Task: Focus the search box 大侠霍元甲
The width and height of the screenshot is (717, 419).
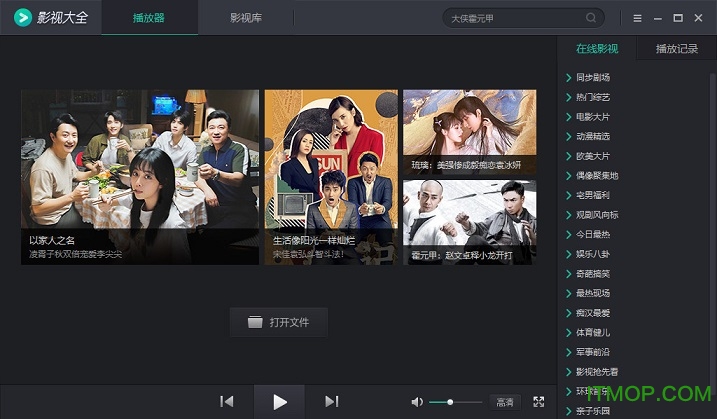Action: tap(523, 18)
